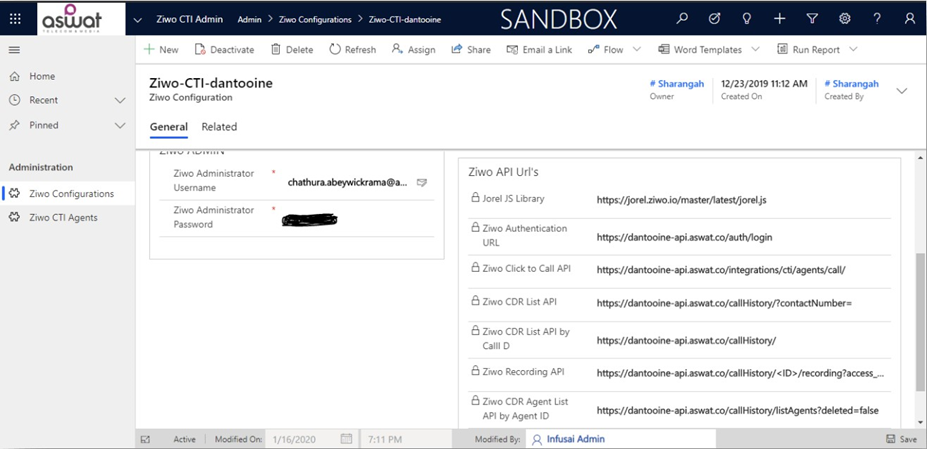
Task: Click Ziwo Configurations breadcrumb
Action: tap(316, 20)
